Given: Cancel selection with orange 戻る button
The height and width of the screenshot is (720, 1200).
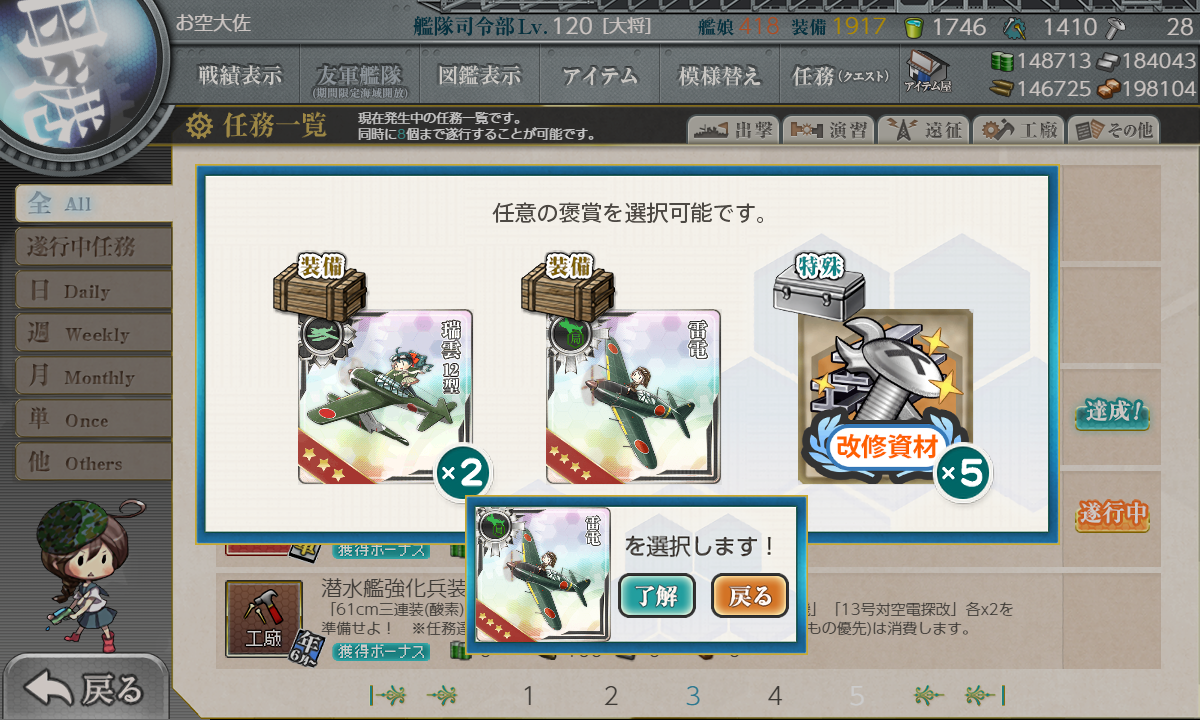Looking at the screenshot, I should 750,597.
